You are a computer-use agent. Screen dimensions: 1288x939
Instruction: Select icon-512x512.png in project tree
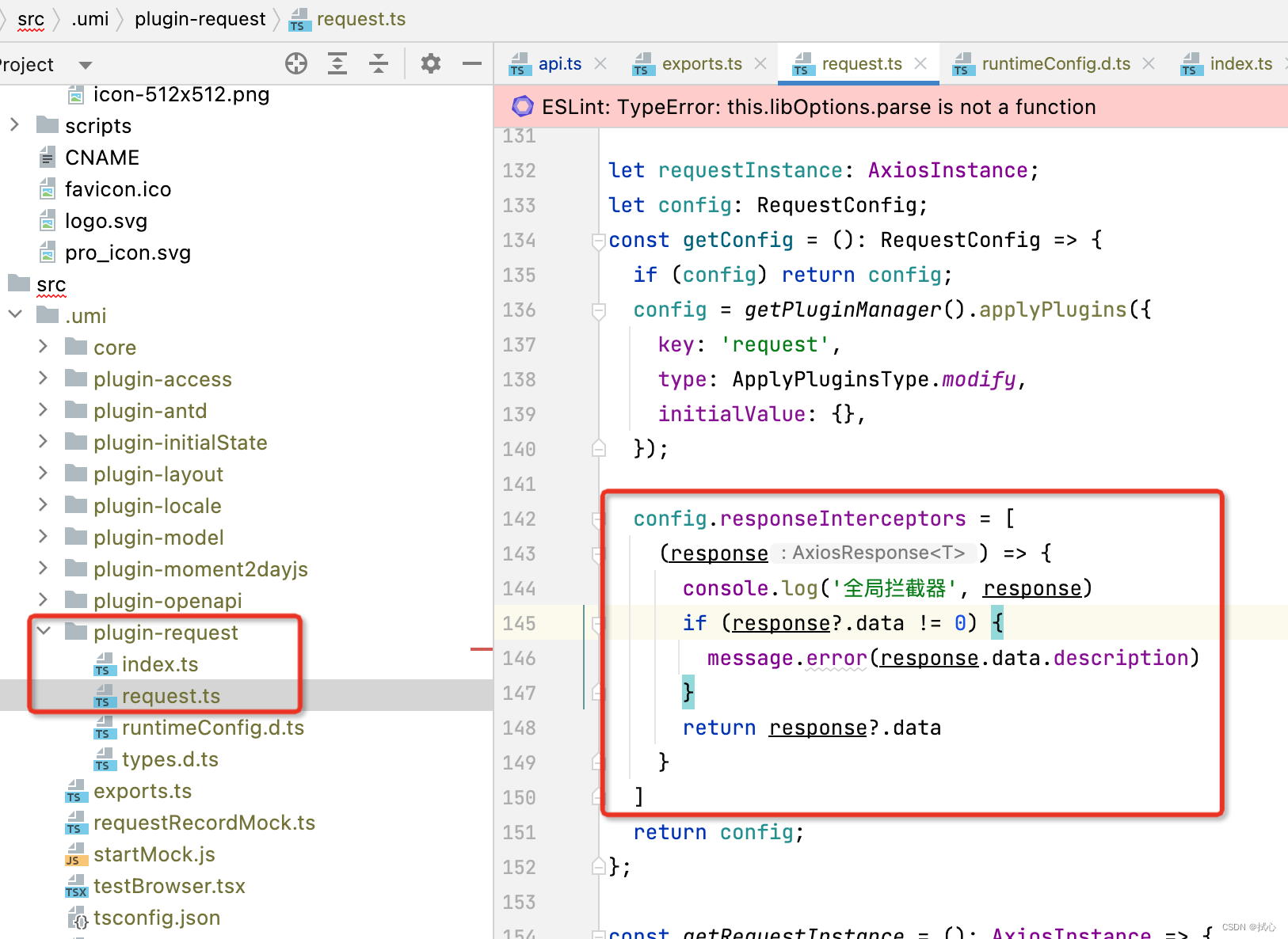181,95
